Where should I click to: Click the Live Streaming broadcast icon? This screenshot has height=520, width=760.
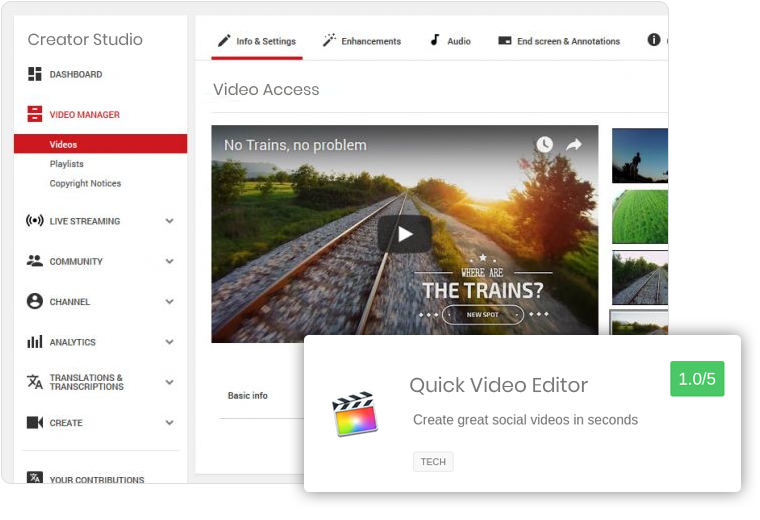[34, 221]
